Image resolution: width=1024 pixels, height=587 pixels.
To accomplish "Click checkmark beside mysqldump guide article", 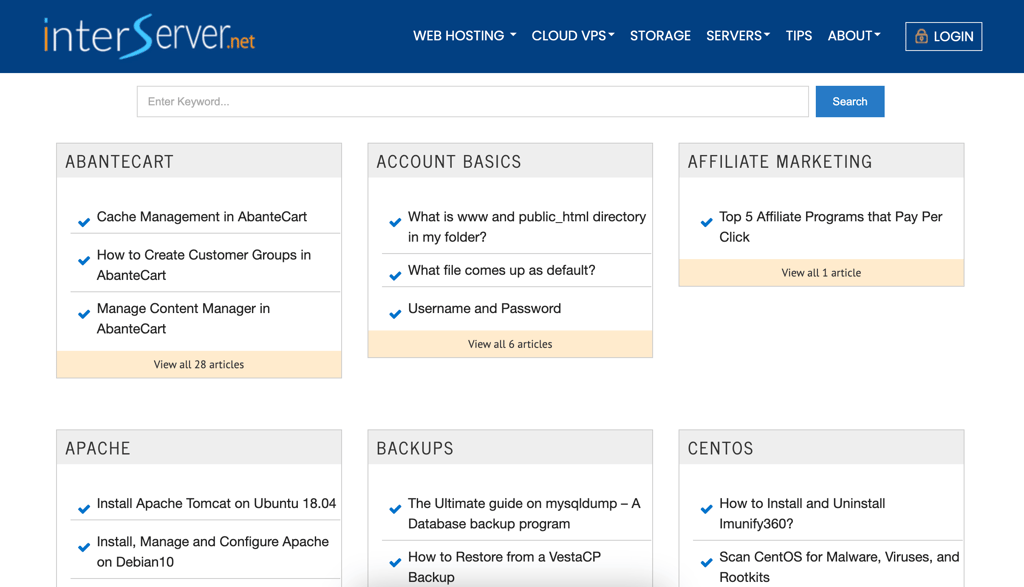I will pyautogui.click(x=395, y=509).
